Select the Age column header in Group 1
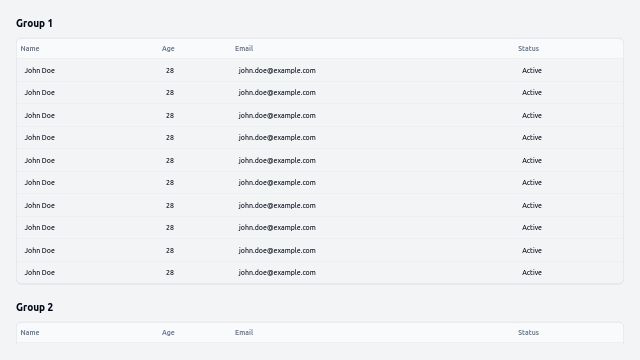 coord(168,49)
